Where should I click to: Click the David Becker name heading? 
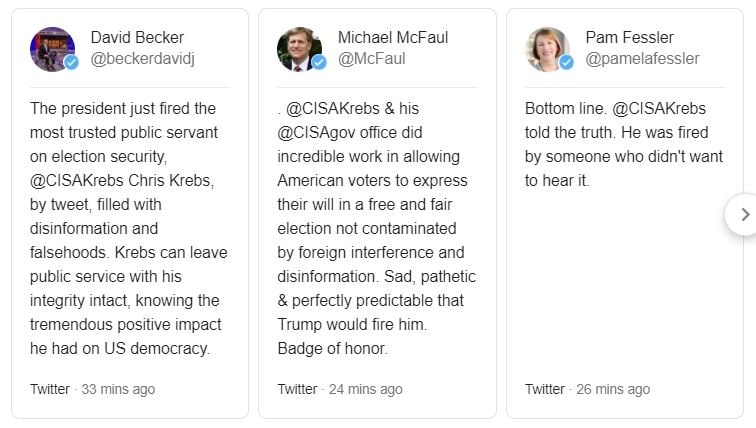click(x=137, y=37)
